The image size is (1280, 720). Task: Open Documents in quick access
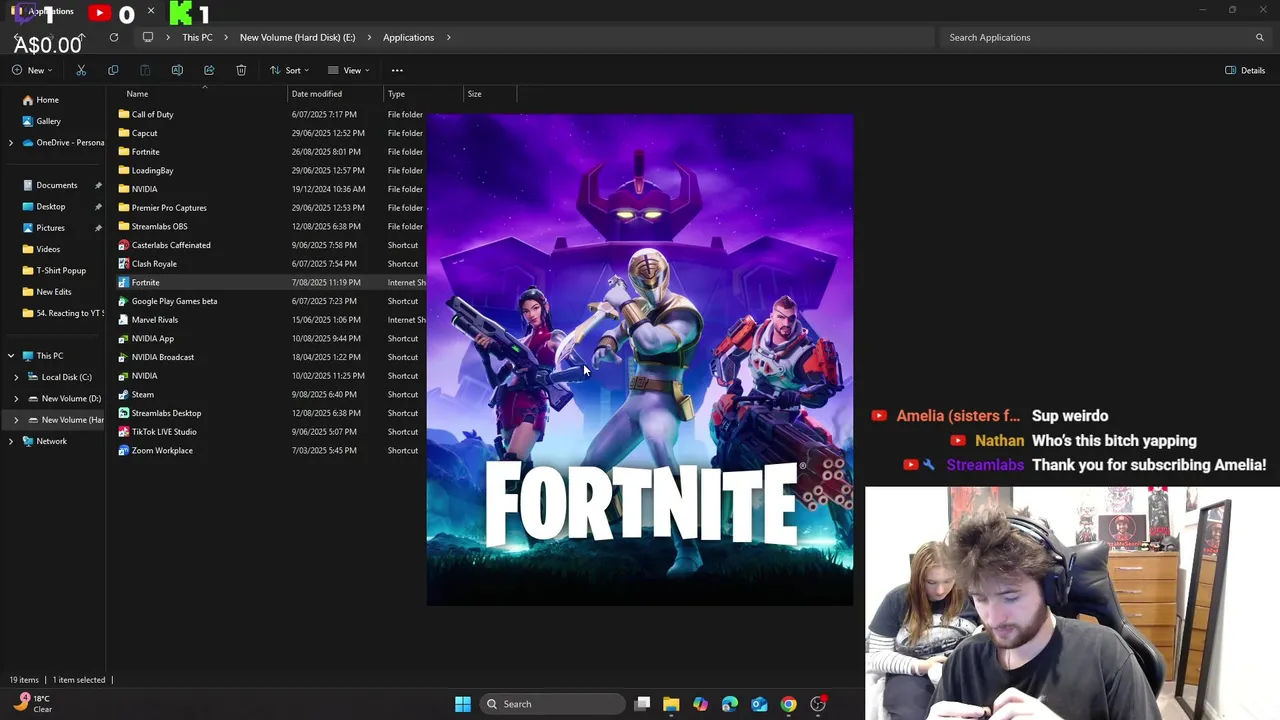56,185
